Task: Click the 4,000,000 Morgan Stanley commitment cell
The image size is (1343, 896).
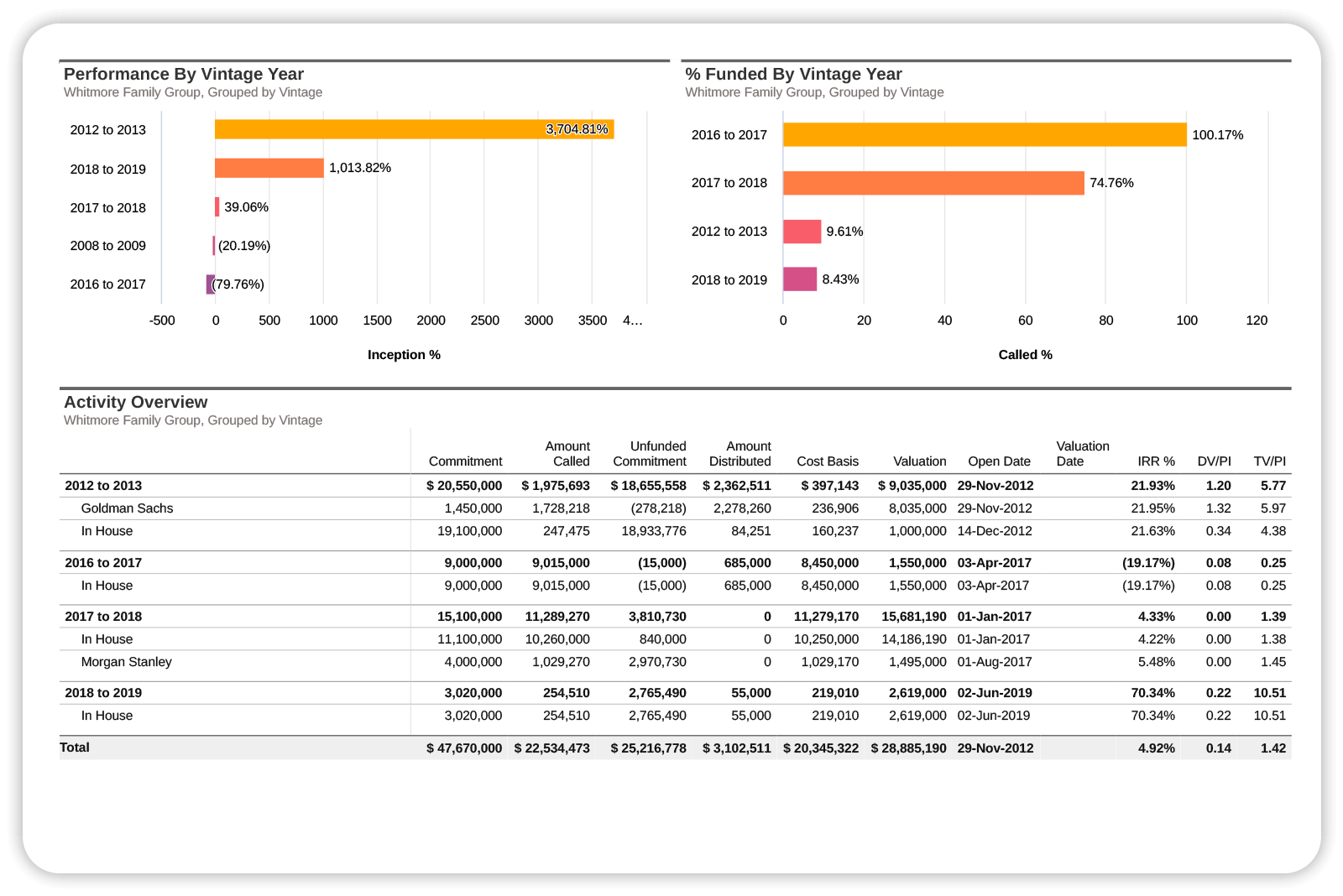Action: click(x=473, y=662)
